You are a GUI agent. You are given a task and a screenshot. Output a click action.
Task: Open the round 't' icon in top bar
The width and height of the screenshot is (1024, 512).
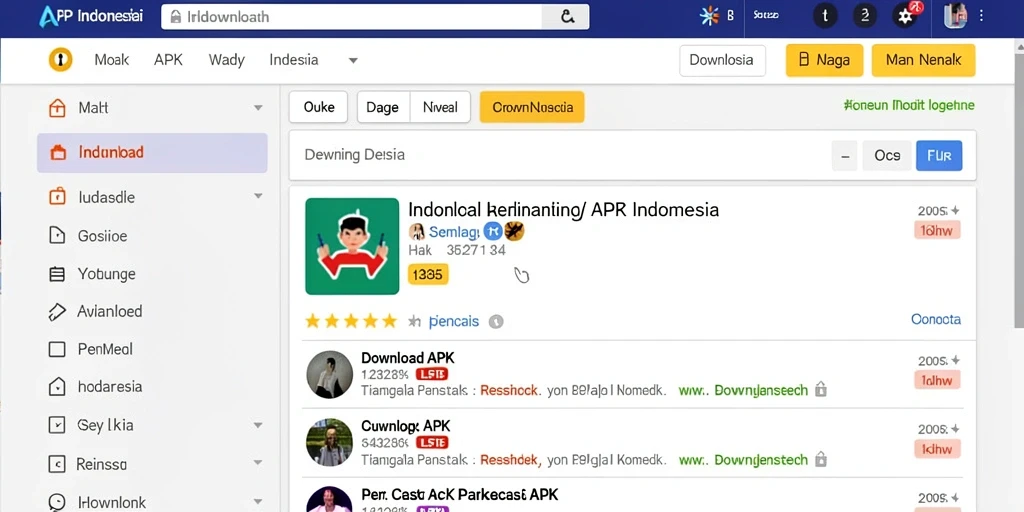(x=825, y=16)
